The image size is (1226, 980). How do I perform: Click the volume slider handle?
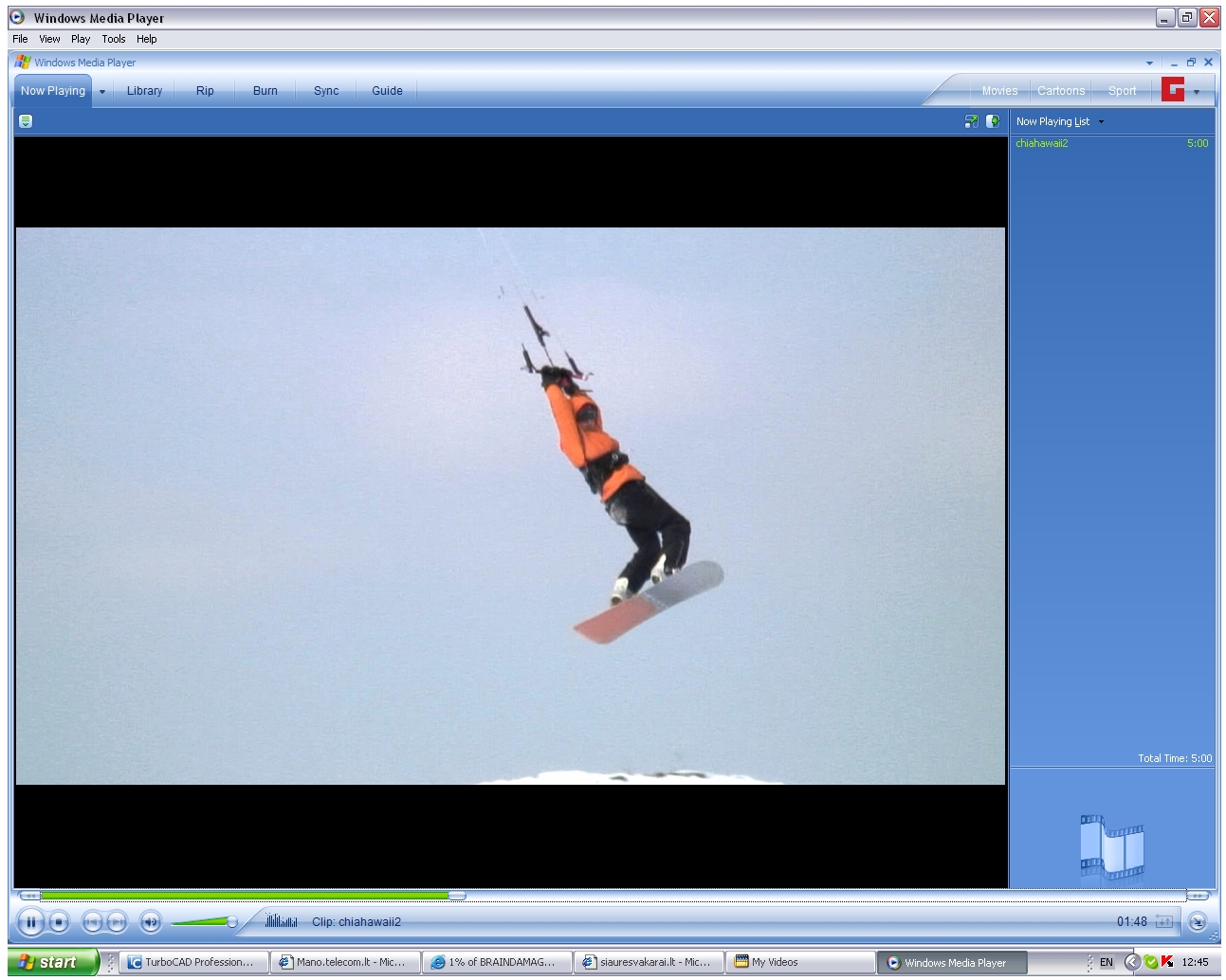tap(232, 921)
